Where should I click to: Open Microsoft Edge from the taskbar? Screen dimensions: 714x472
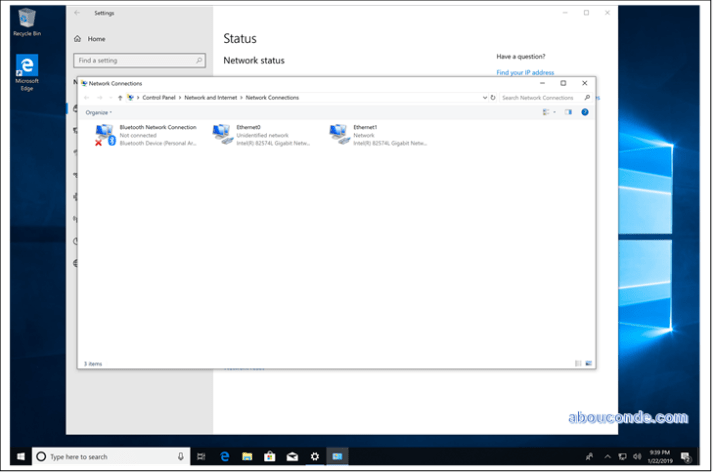(225, 456)
